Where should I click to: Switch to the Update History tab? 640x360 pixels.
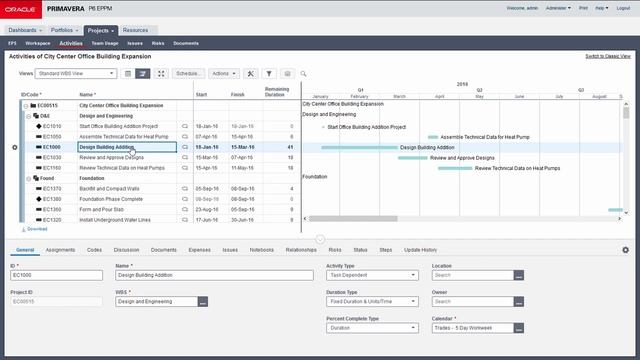[x=420, y=250]
